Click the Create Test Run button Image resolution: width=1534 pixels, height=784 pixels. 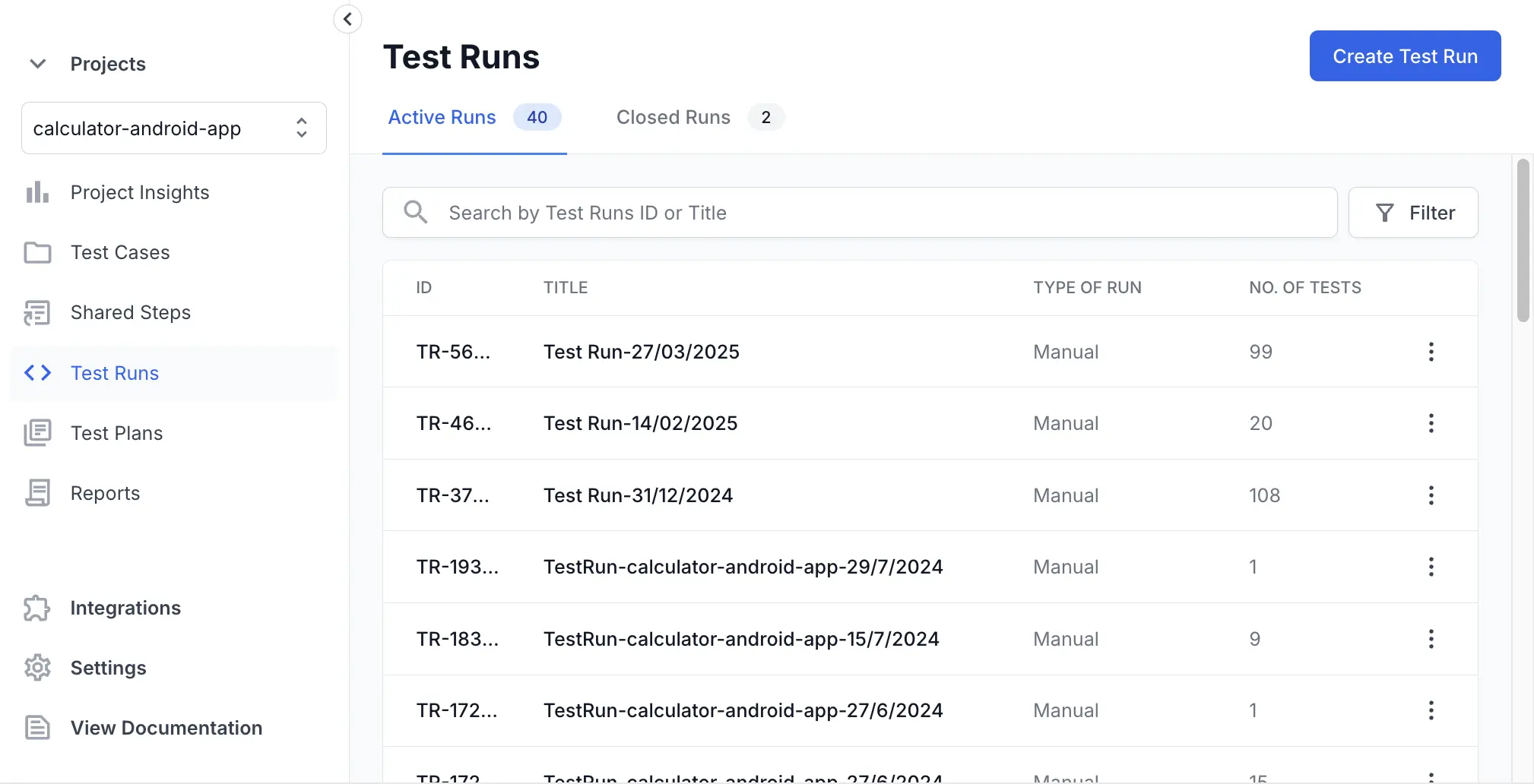(1405, 56)
